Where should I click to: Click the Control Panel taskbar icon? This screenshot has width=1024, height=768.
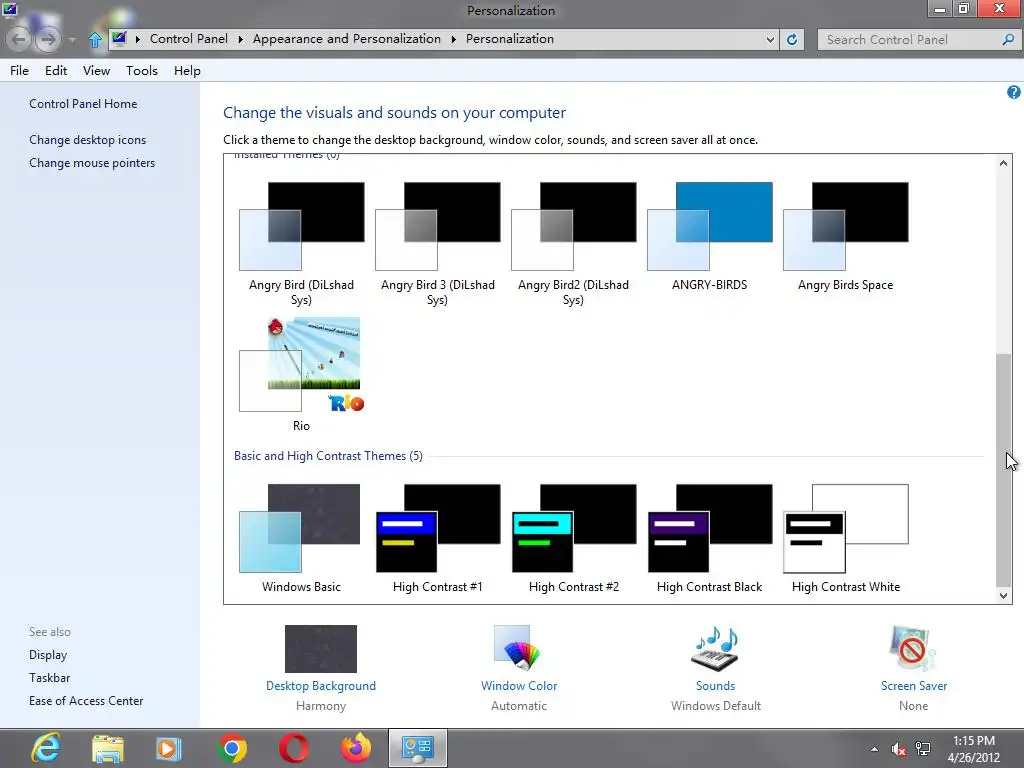click(x=418, y=748)
